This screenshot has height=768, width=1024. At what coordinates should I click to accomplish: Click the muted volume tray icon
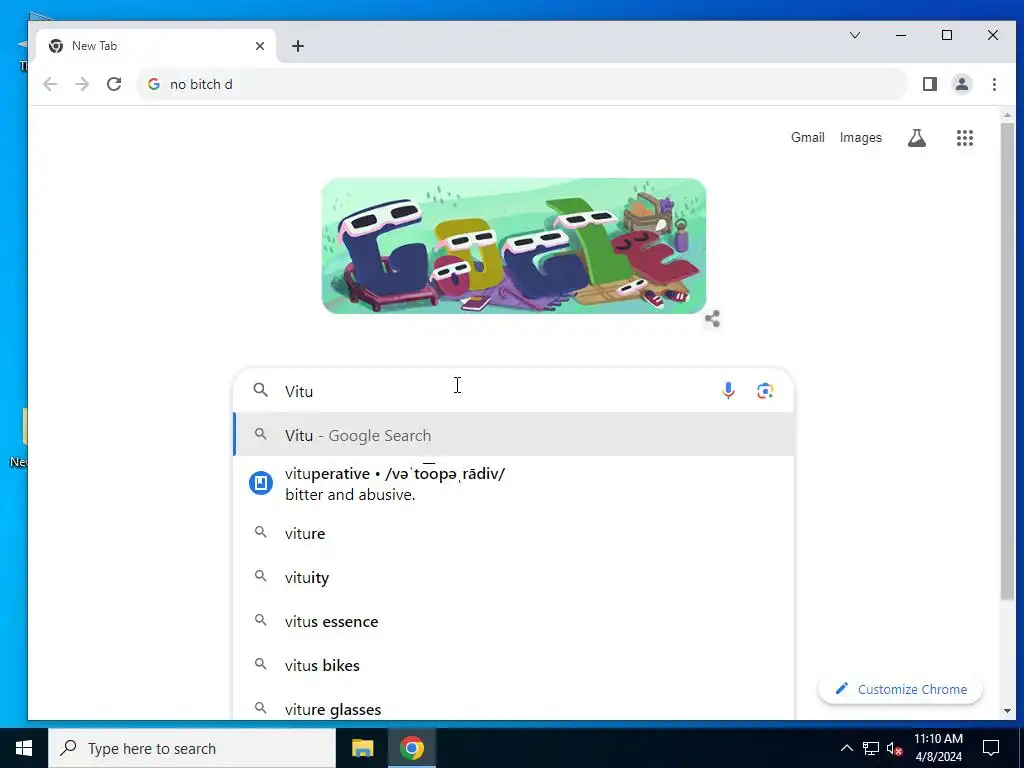point(895,748)
